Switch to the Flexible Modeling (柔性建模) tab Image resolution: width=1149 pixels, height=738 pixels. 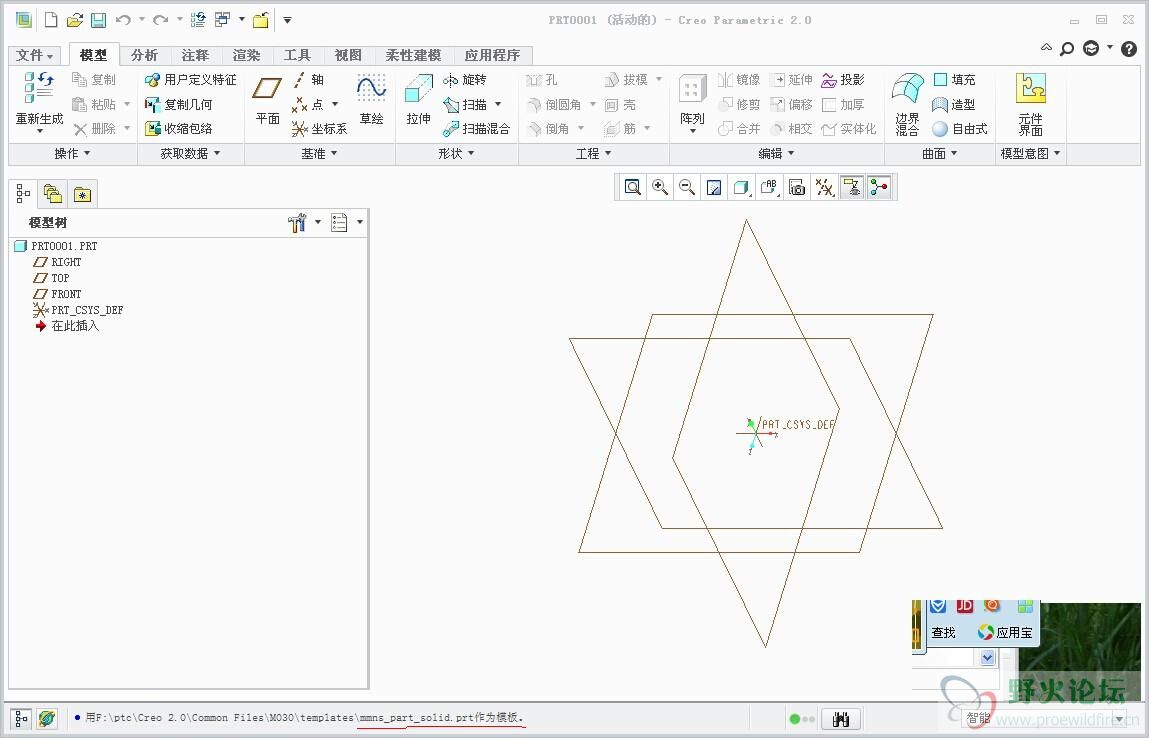point(413,55)
